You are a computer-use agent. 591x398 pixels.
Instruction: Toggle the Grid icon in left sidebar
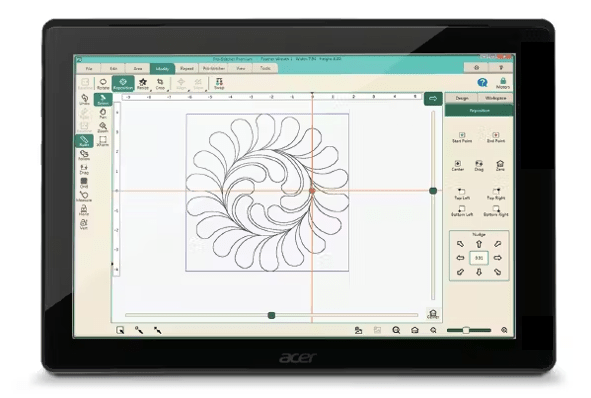[x=84, y=183]
